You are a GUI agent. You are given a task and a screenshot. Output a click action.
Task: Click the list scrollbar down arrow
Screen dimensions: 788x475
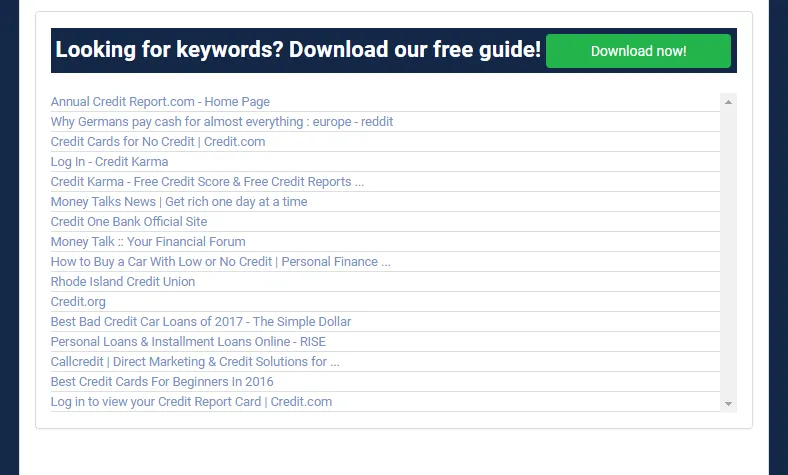point(728,404)
